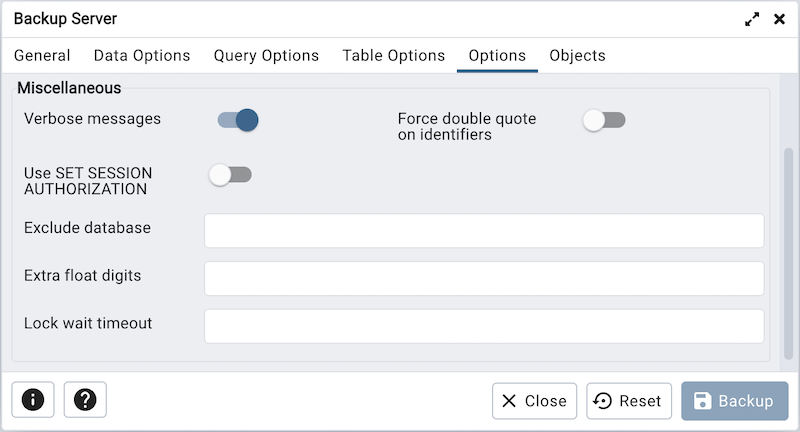800x432 pixels.
Task: Open the info icon button
Action: (33, 401)
